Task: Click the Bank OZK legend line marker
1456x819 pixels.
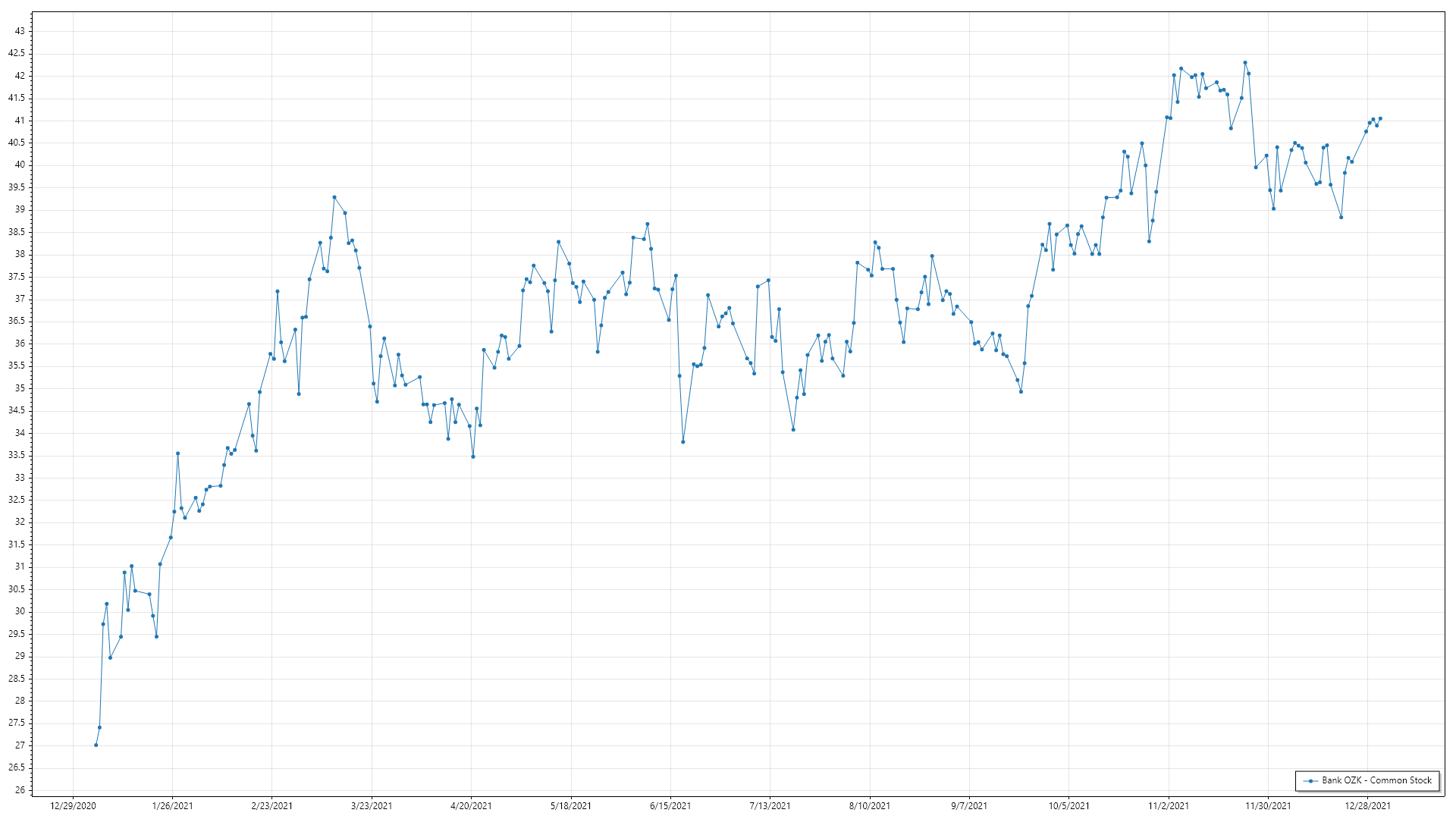Action: (x=1310, y=780)
